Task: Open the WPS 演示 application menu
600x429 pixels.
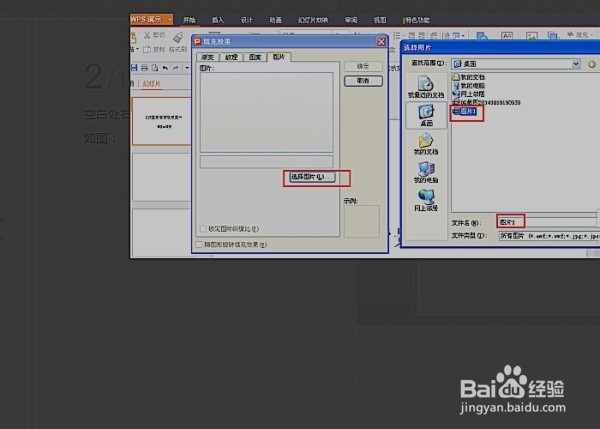Action: point(151,19)
